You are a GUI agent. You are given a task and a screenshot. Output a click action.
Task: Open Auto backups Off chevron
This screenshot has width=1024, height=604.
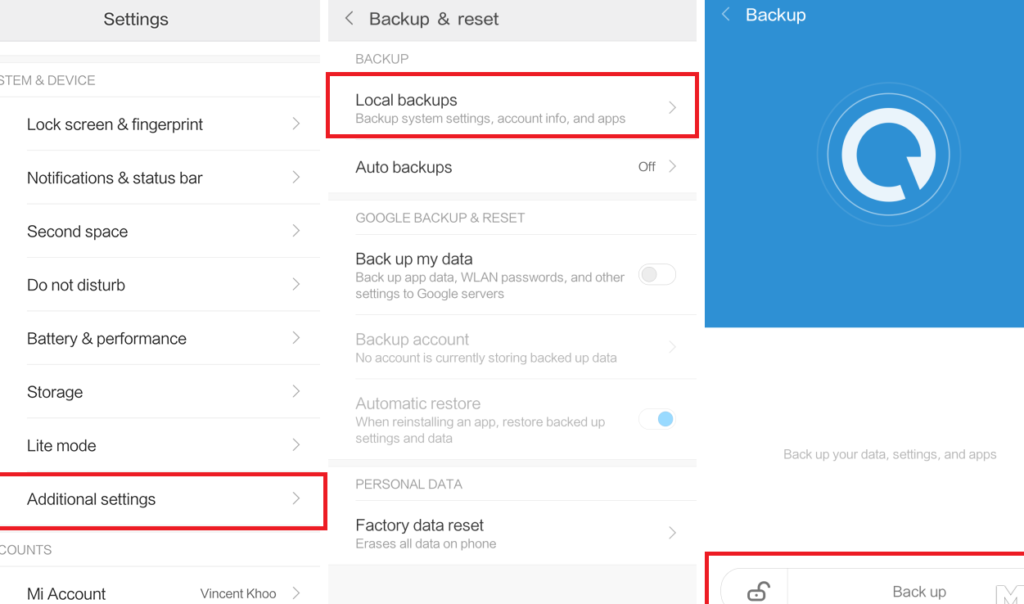672,167
